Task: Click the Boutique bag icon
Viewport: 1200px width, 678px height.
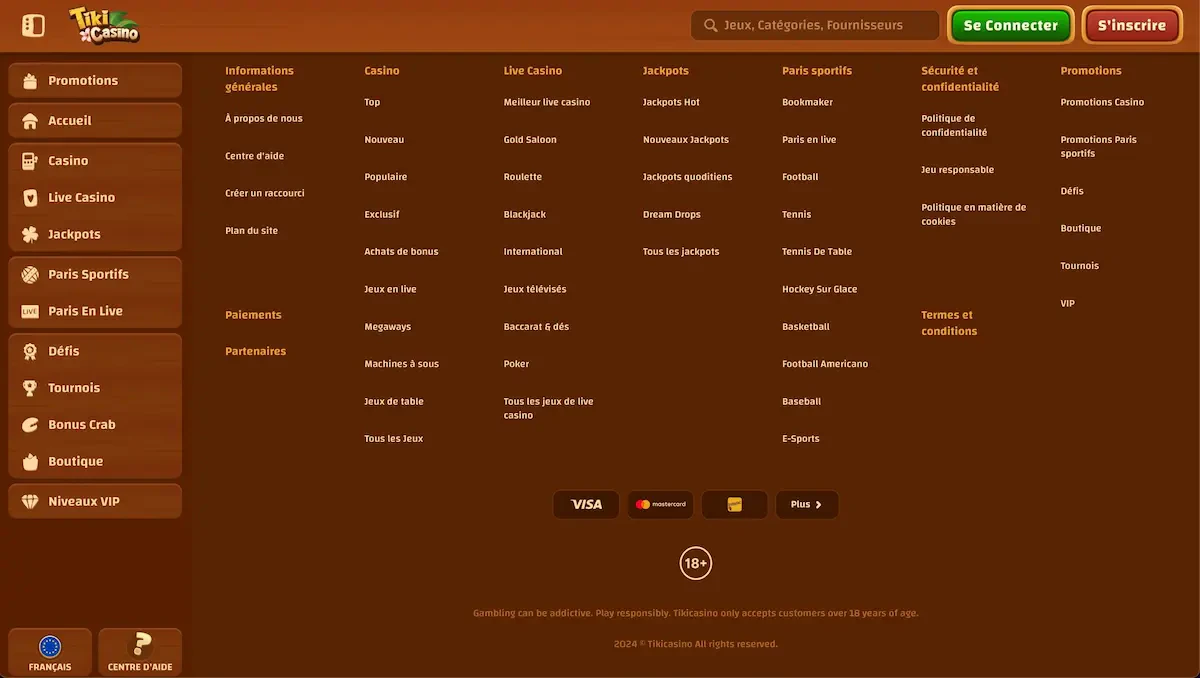Action: (x=30, y=462)
